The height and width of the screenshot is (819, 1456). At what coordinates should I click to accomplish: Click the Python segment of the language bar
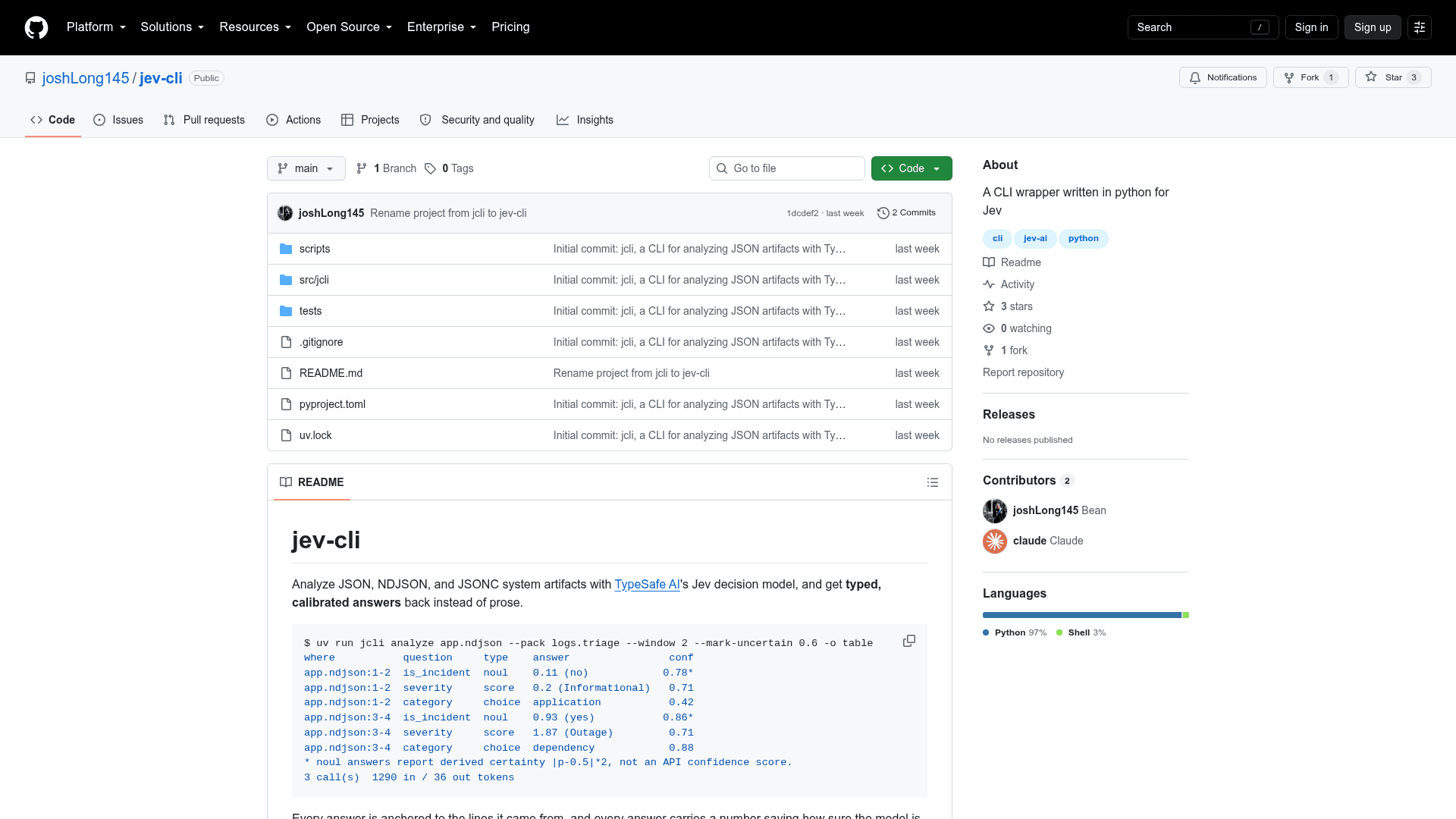pyautogui.click(x=1082, y=615)
